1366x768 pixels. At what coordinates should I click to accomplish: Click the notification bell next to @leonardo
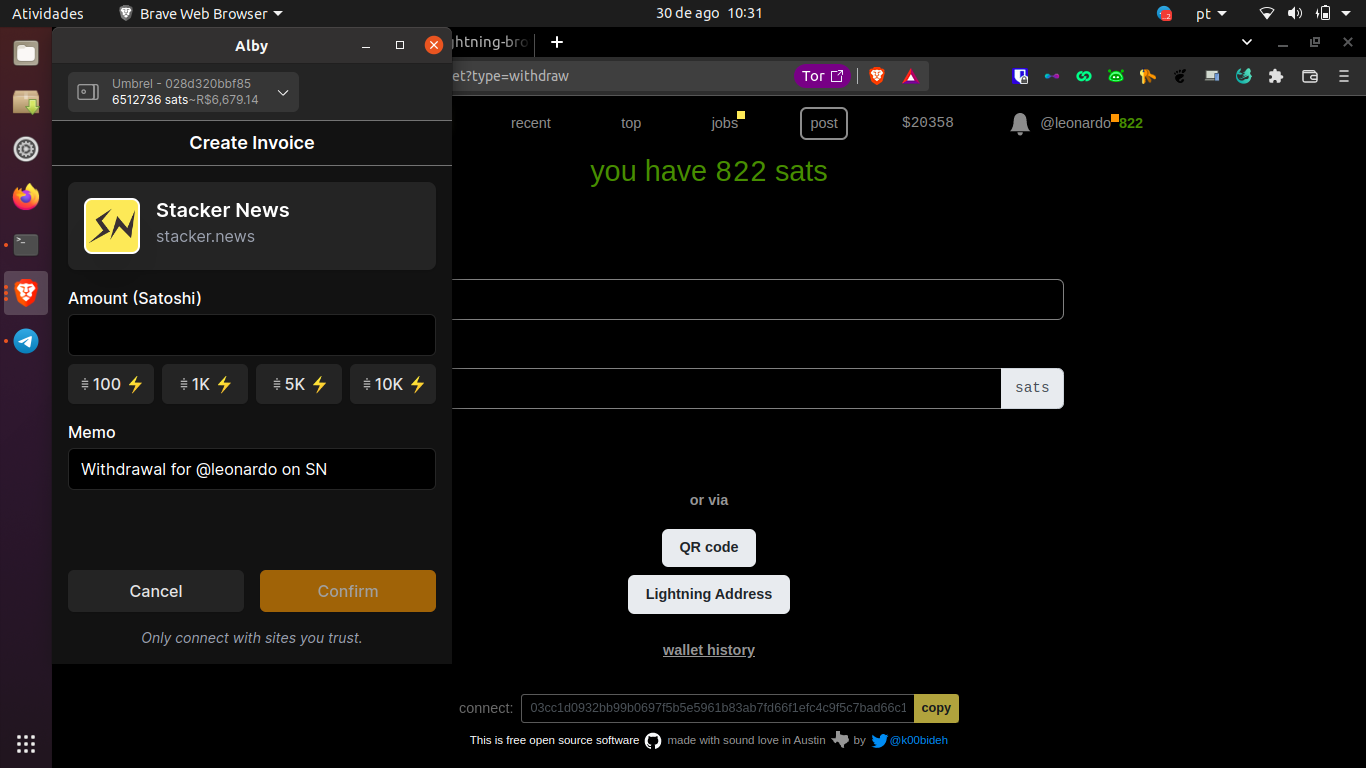tap(1019, 123)
